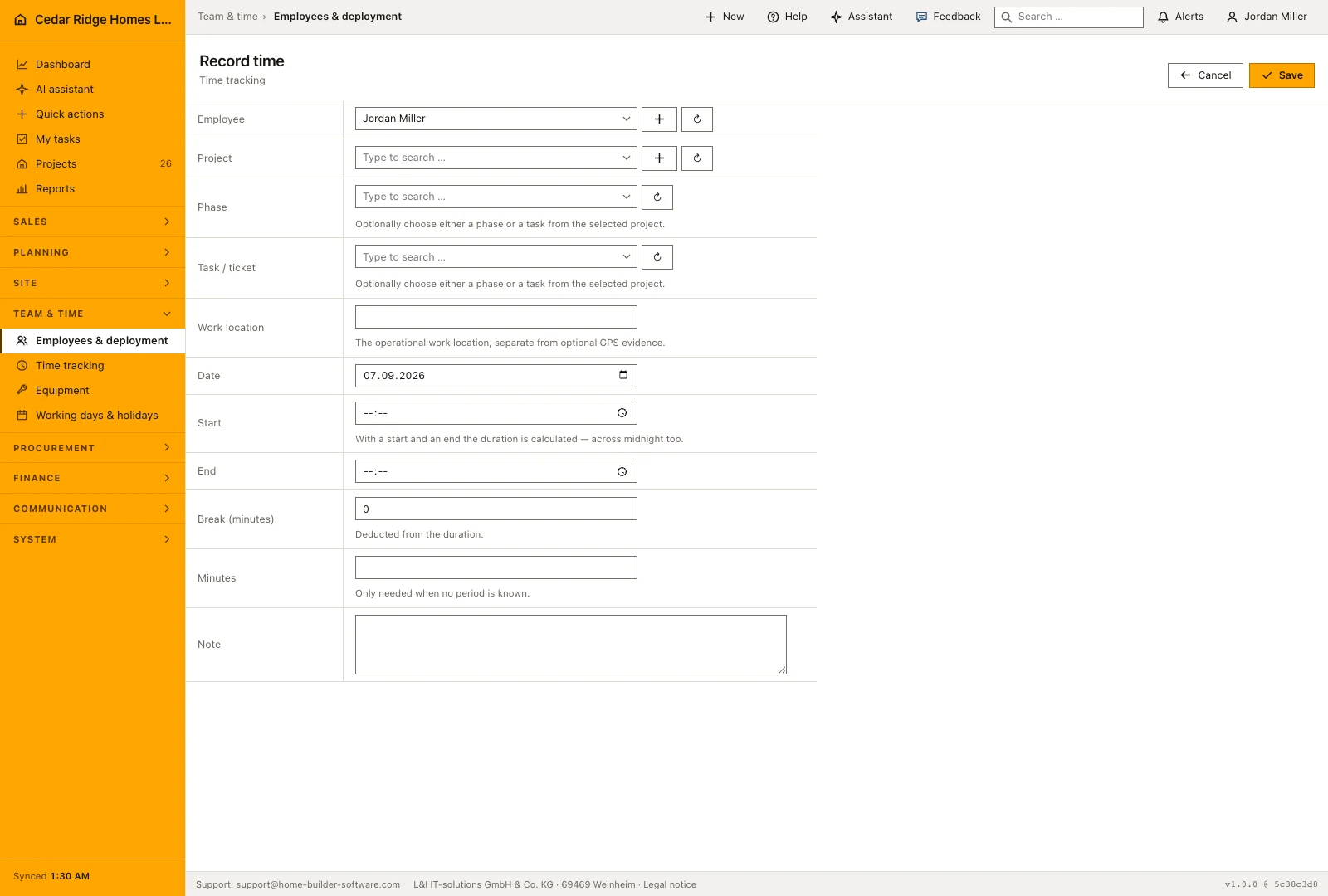Collapse the TEAM & TIME section

pos(93,314)
